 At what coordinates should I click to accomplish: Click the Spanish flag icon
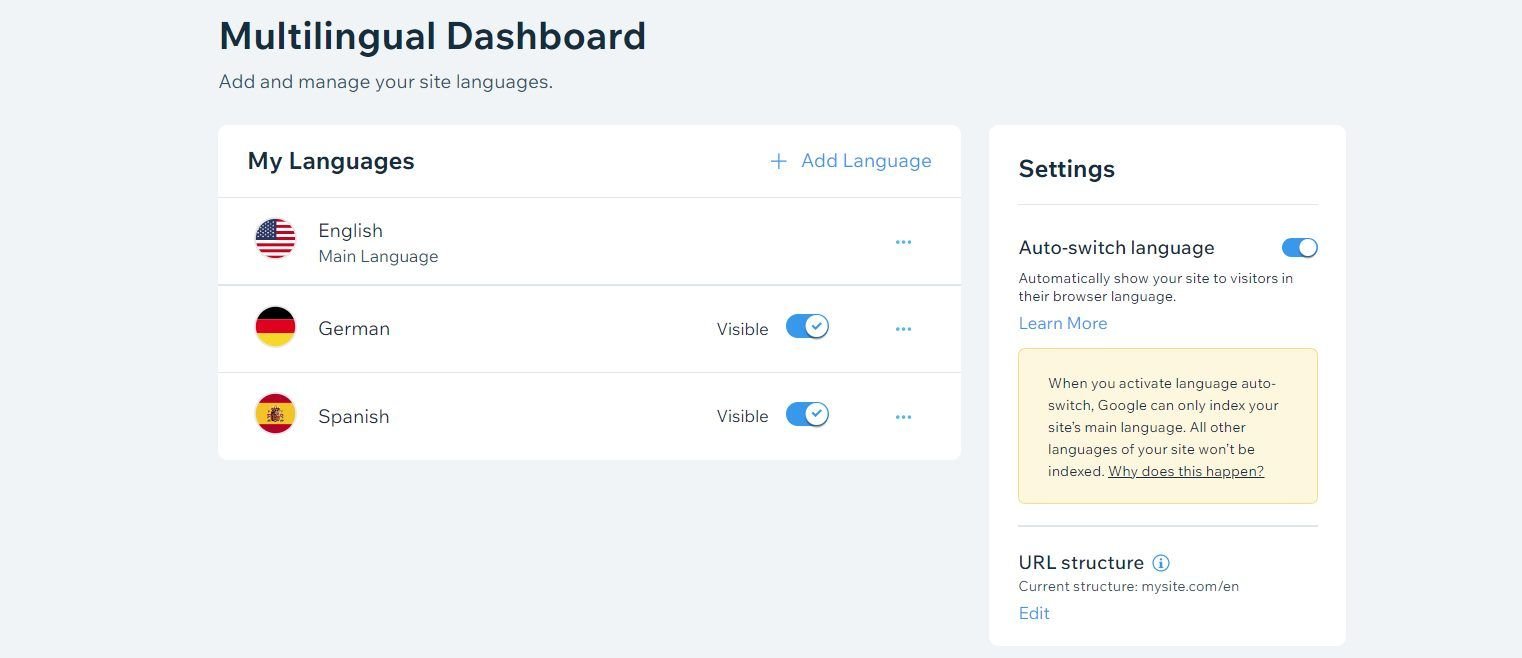[x=275, y=414]
